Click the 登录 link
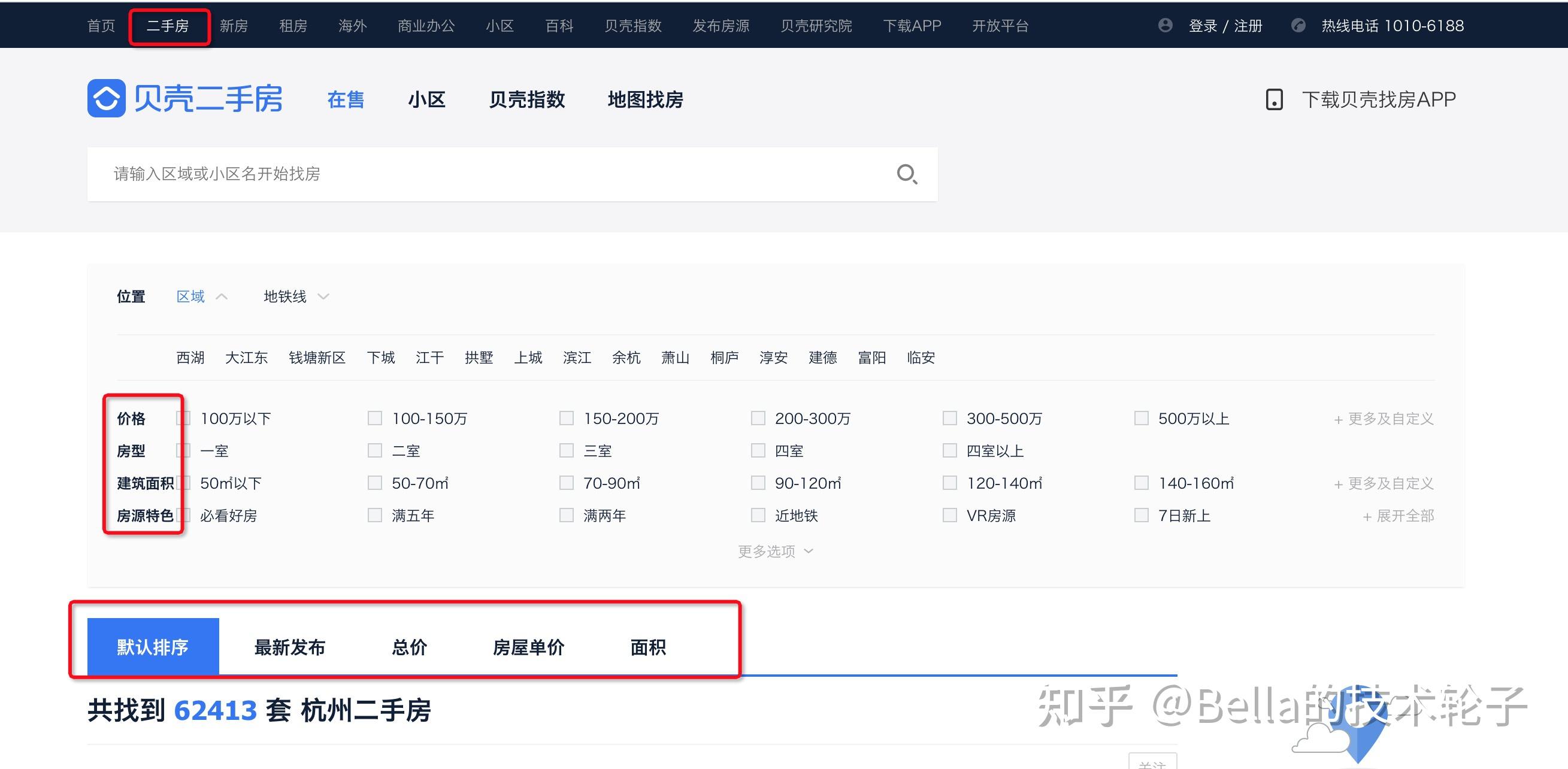 (1203, 26)
